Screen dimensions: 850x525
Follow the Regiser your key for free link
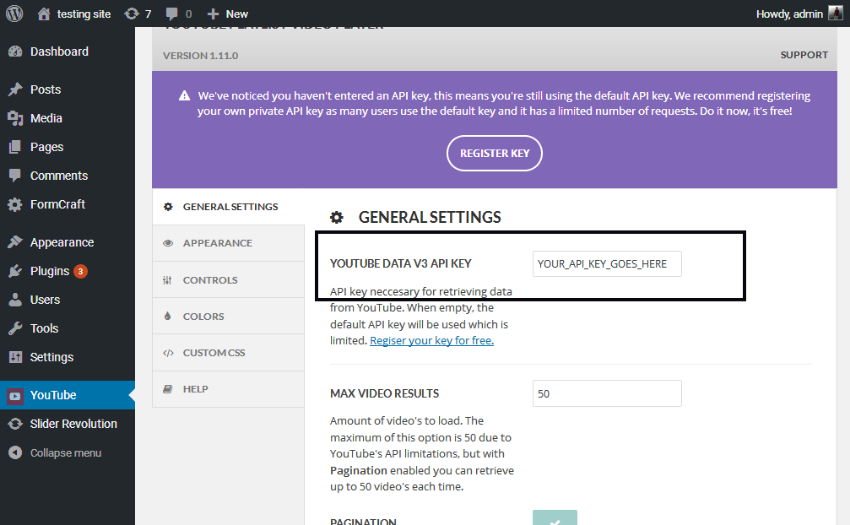point(432,341)
